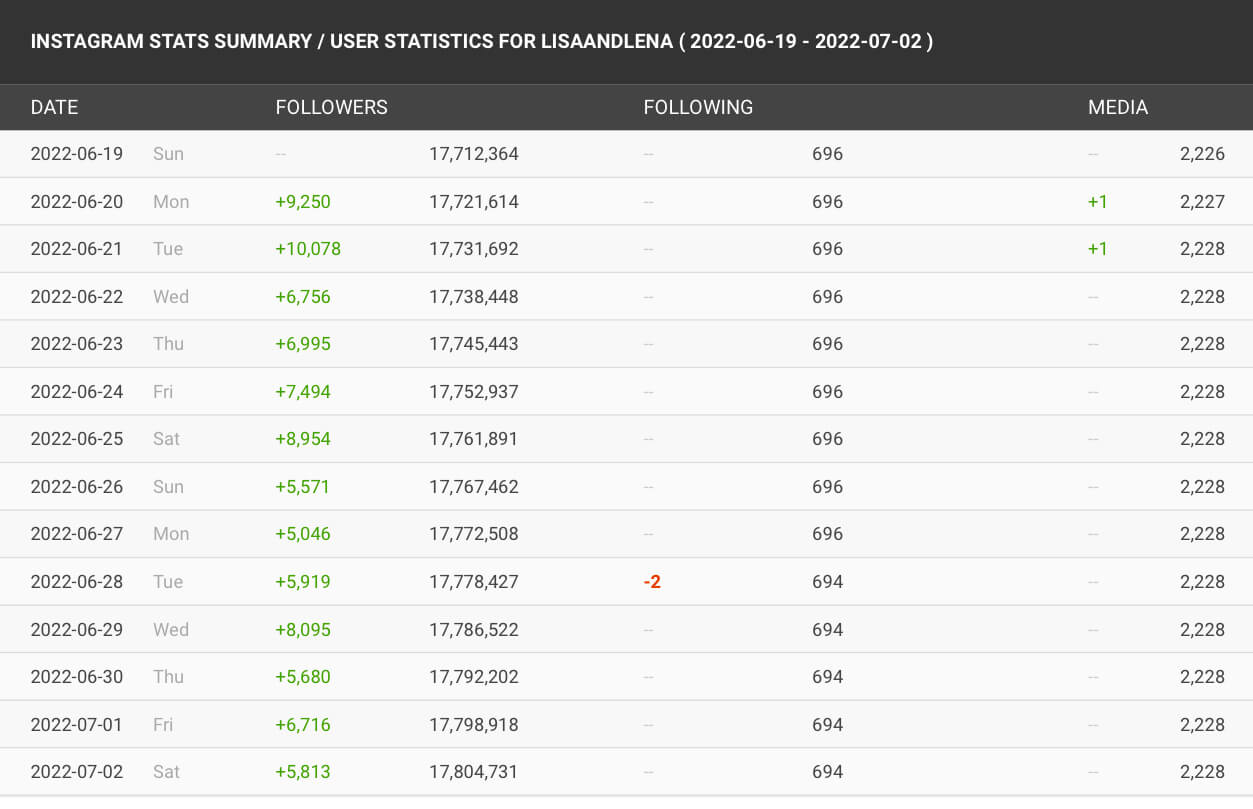Select the date 2022-06-29

77,630
